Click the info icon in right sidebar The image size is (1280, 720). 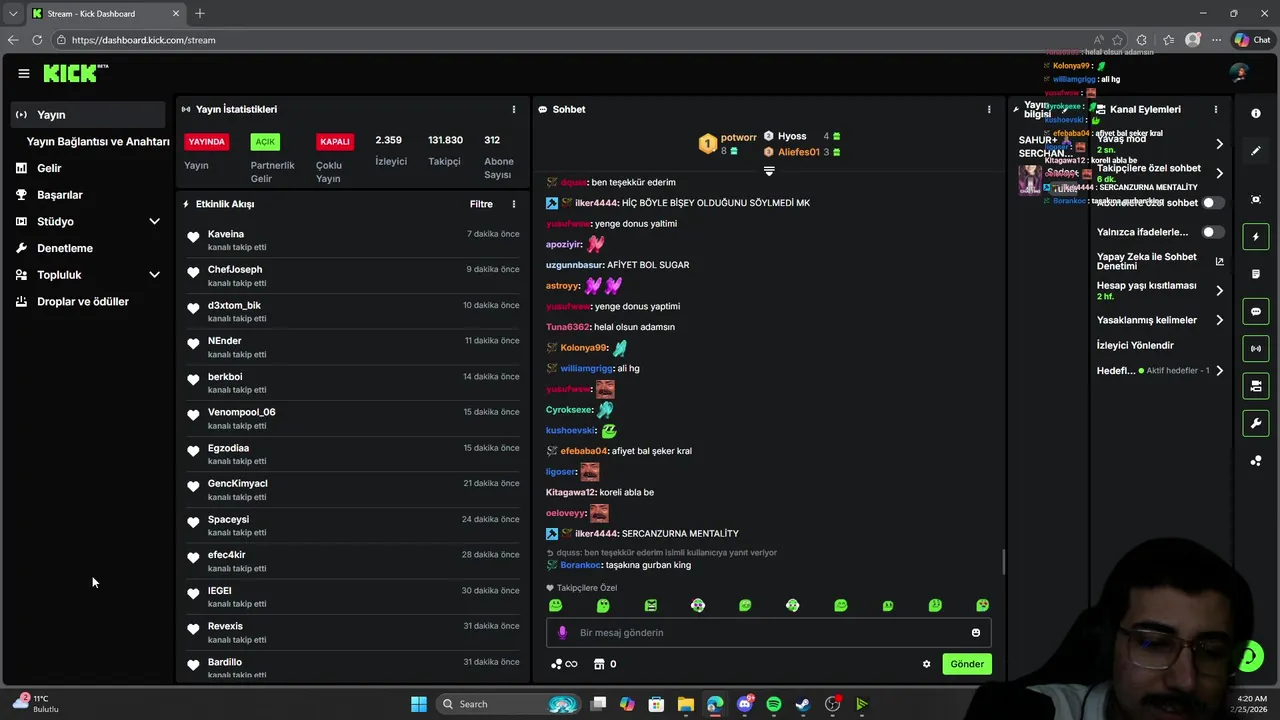click(1256, 113)
